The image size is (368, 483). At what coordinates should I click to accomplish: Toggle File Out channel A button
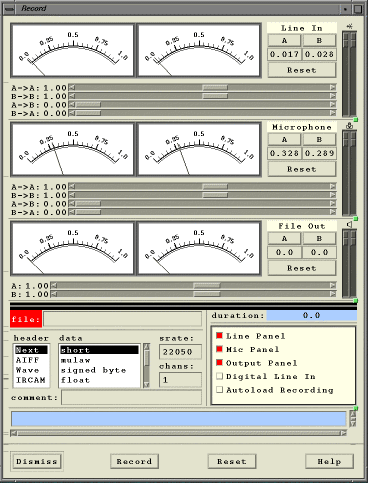click(284, 238)
